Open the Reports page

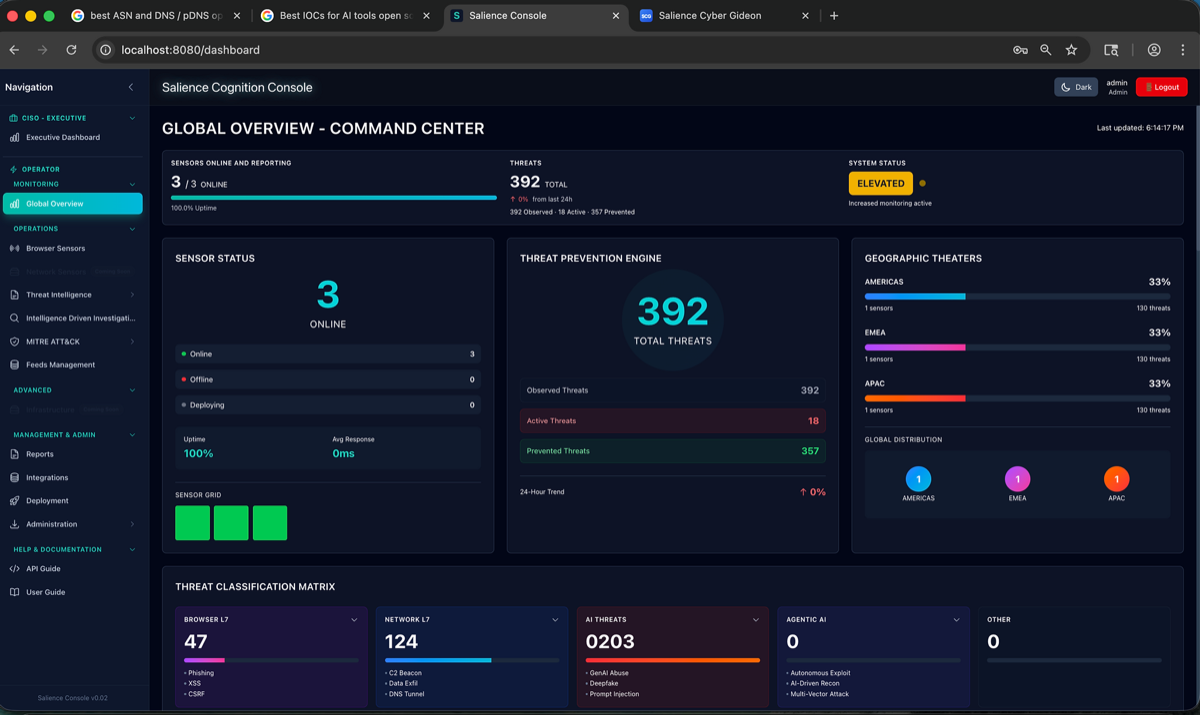pos(40,454)
